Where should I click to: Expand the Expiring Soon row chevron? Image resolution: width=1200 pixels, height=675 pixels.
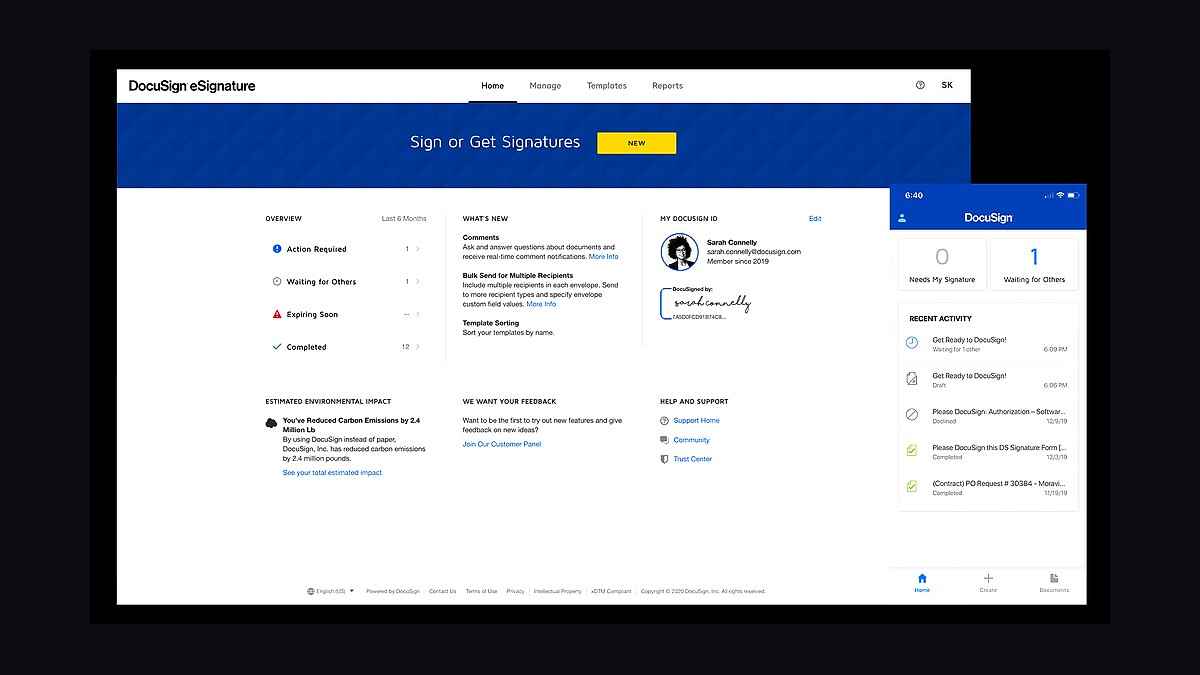click(x=418, y=314)
